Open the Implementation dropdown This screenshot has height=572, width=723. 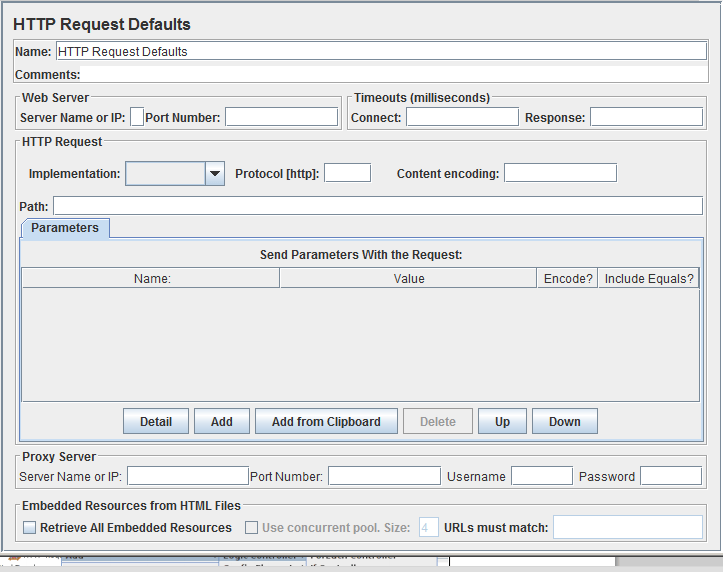pyautogui.click(x=175, y=174)
